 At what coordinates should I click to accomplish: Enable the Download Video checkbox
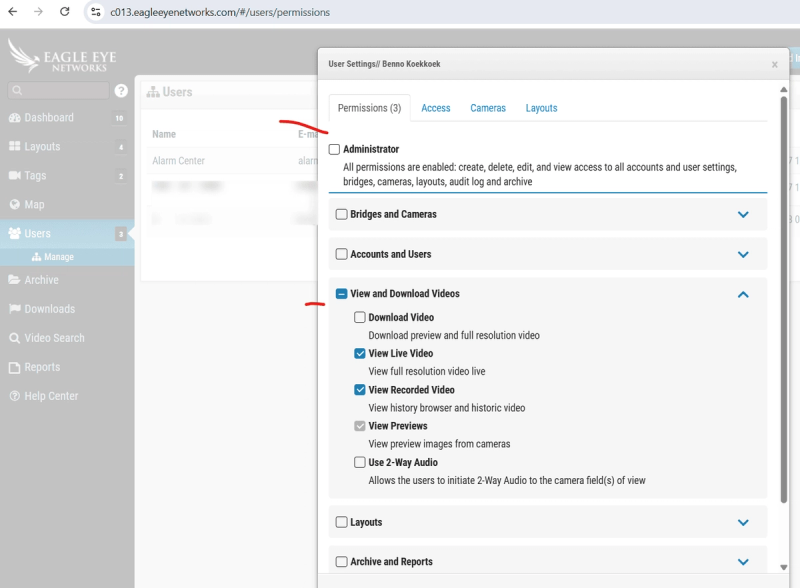[x=360, y=317]
